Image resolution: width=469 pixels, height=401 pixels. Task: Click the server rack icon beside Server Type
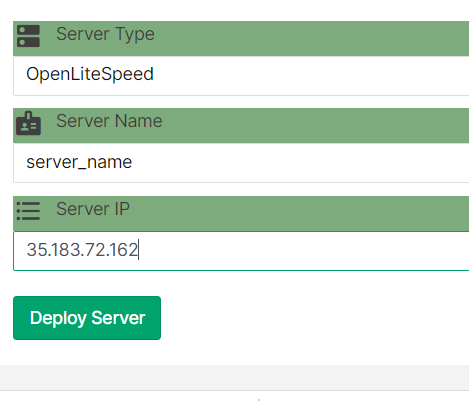(28, 36)
